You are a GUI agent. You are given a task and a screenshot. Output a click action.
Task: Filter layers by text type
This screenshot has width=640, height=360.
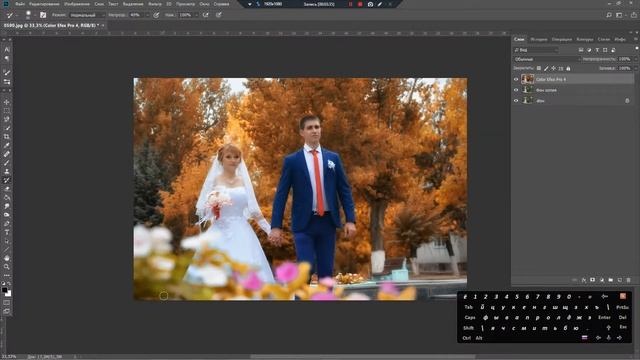pyautogui.click(x=597, y=50)
